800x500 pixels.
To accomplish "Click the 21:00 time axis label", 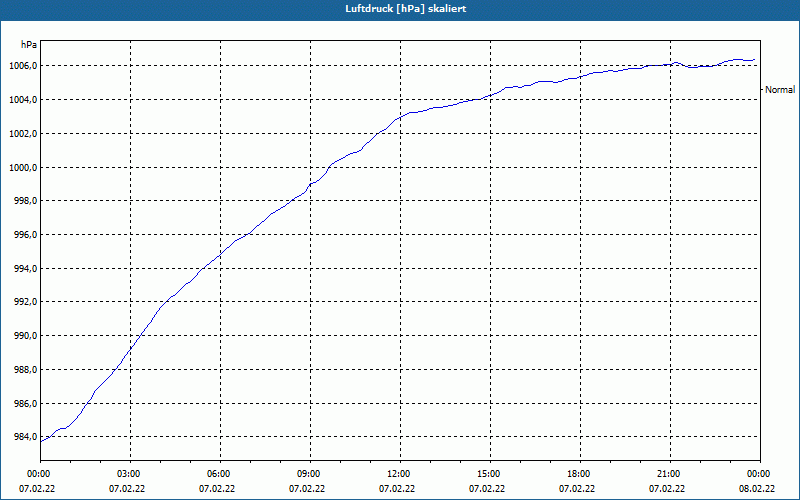I will click(x=670, y=474).
